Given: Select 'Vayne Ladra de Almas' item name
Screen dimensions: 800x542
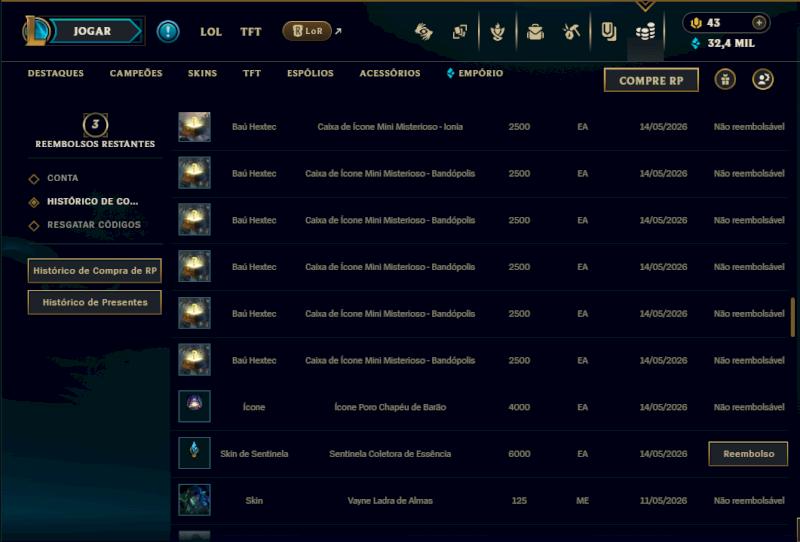Looking at the screenshot, I should click(390, 501).
